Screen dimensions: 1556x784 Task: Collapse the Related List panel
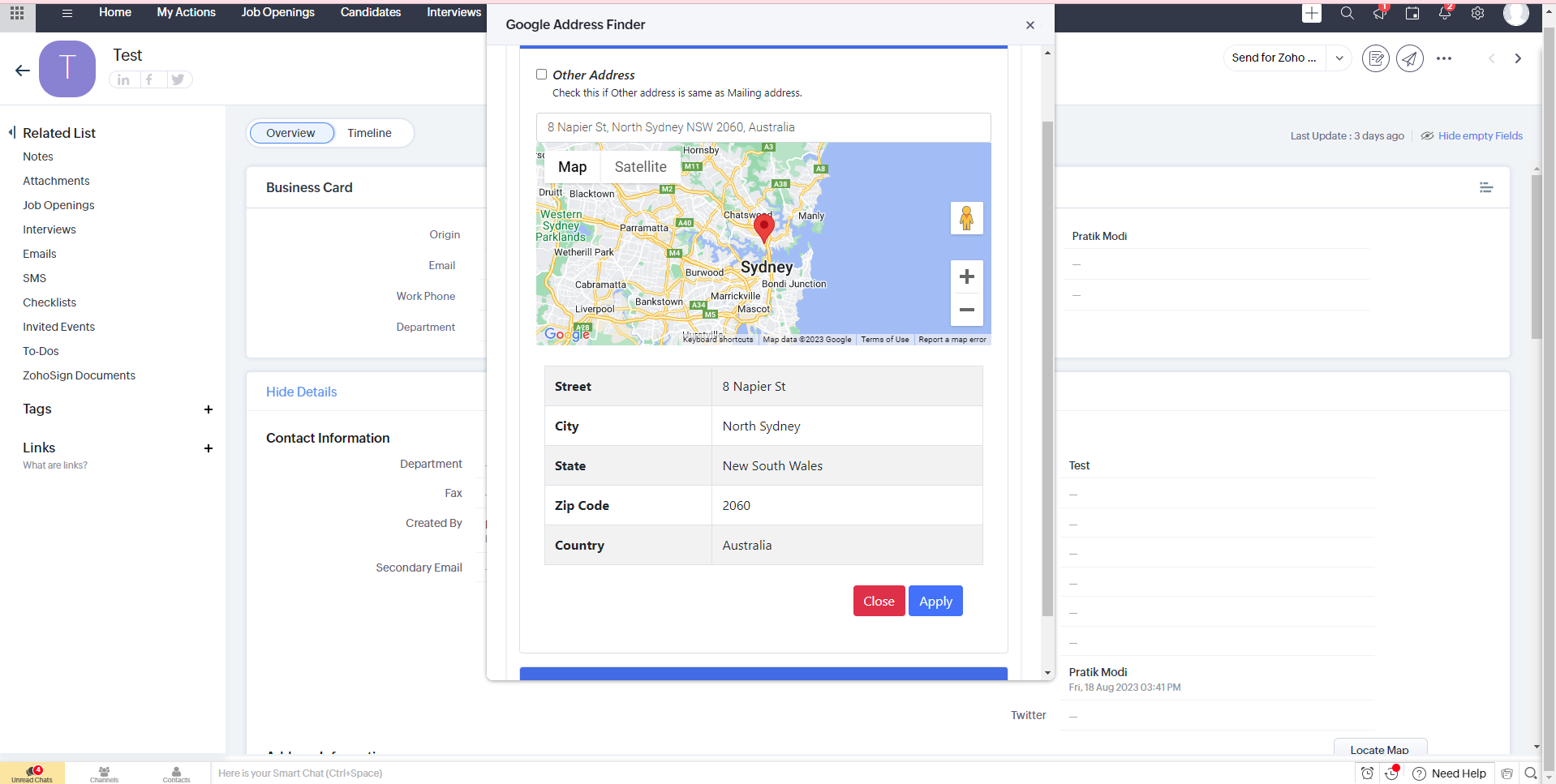click(x=12, y=132)
